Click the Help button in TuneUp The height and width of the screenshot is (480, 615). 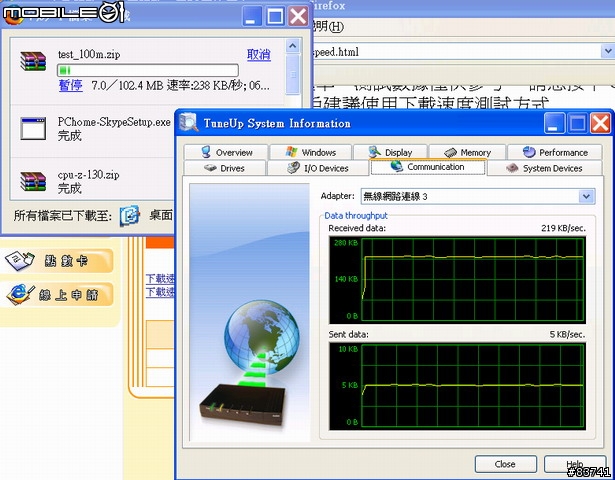[575, 464]
